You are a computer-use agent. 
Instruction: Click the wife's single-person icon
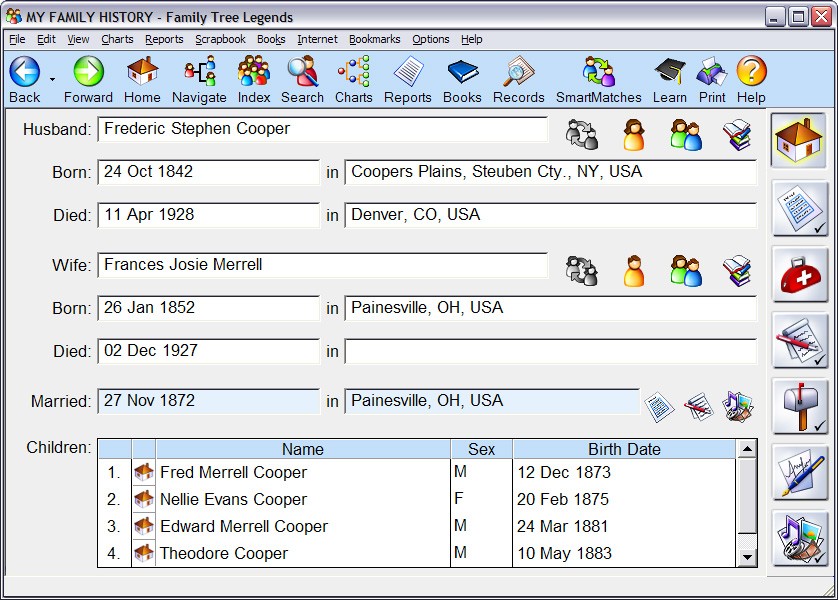point(634,270)
